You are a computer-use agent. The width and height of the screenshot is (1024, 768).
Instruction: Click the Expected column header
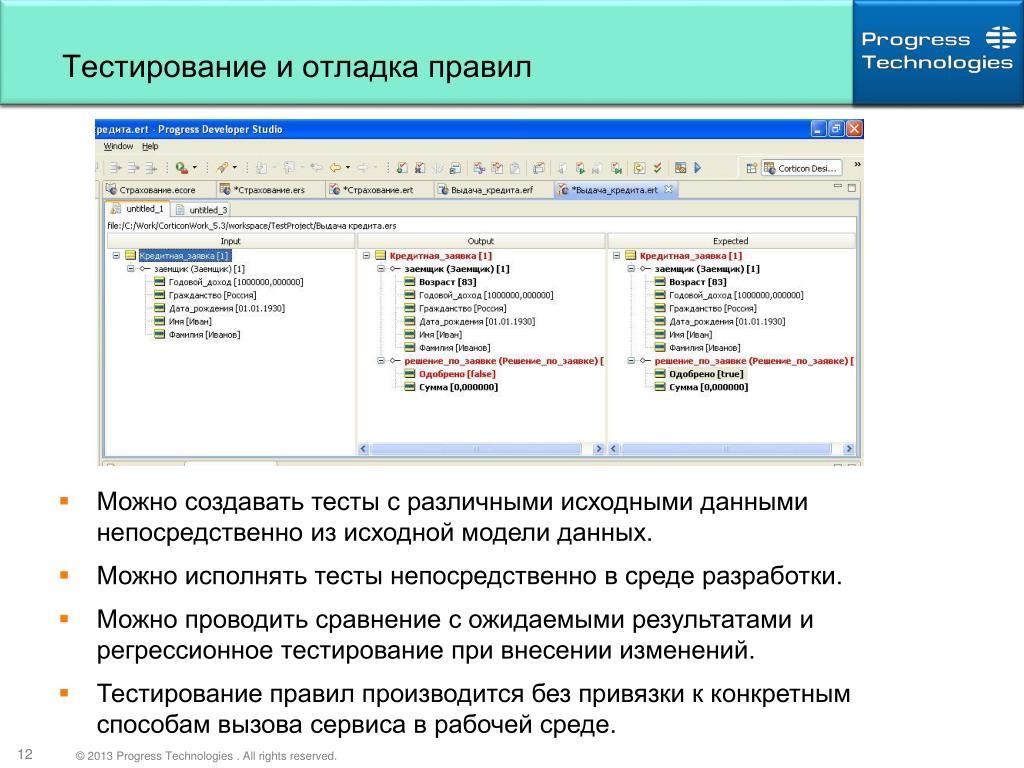(x=730, y=241)
